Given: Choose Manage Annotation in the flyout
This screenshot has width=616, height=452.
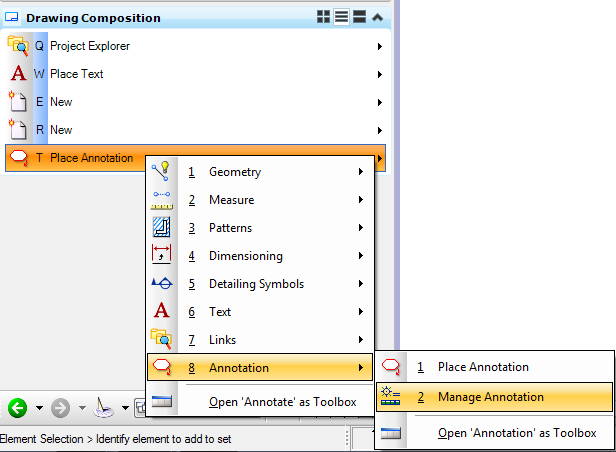Looking at the screenshot, I should coord(495,397).
